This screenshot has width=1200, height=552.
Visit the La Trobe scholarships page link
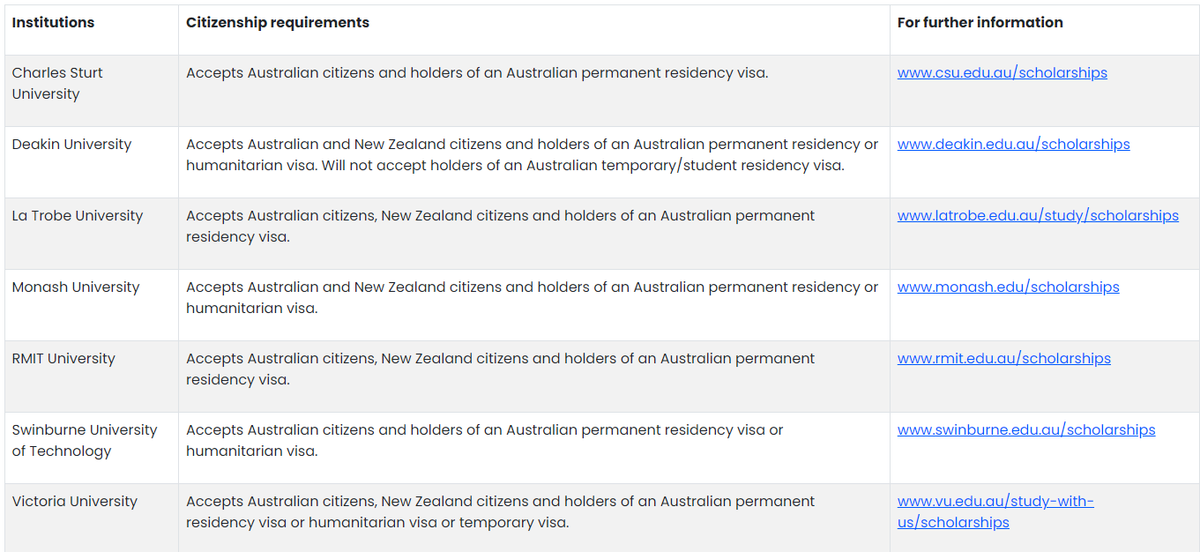pos(1038,216)
